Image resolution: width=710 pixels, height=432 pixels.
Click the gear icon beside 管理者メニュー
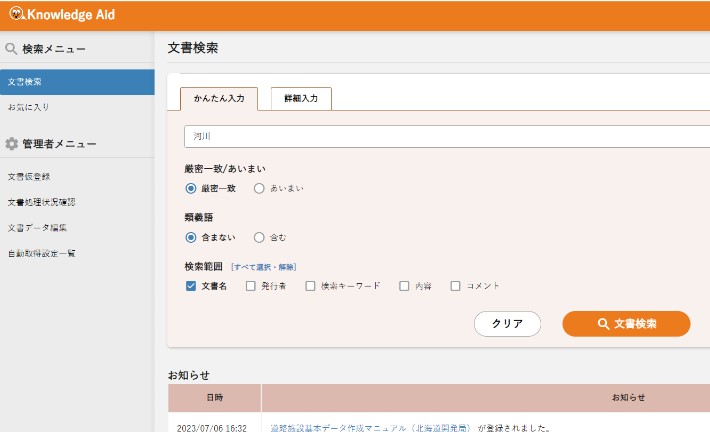12,144
